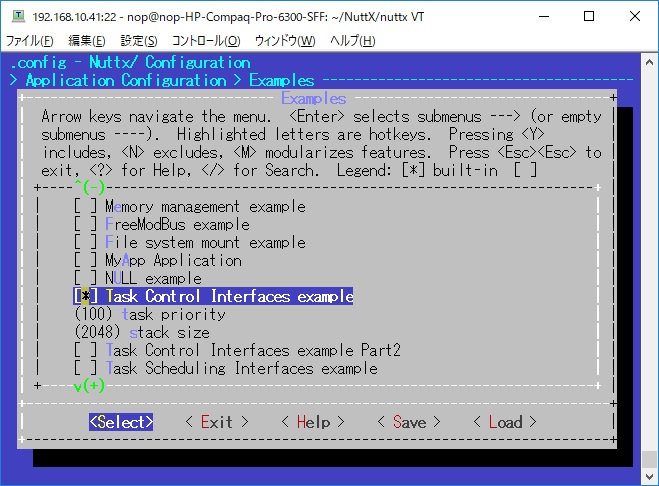Click the Examples breadcrumb text
Screen dimensions: 659x486
tap(282, 80)
